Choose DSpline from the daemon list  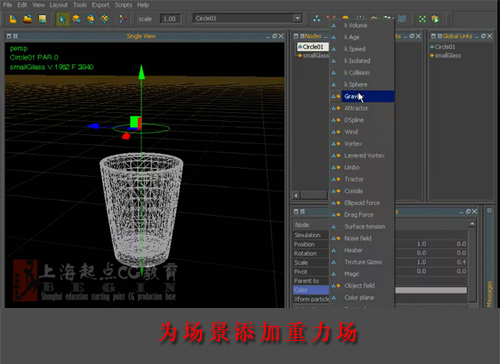click(362, 120)
